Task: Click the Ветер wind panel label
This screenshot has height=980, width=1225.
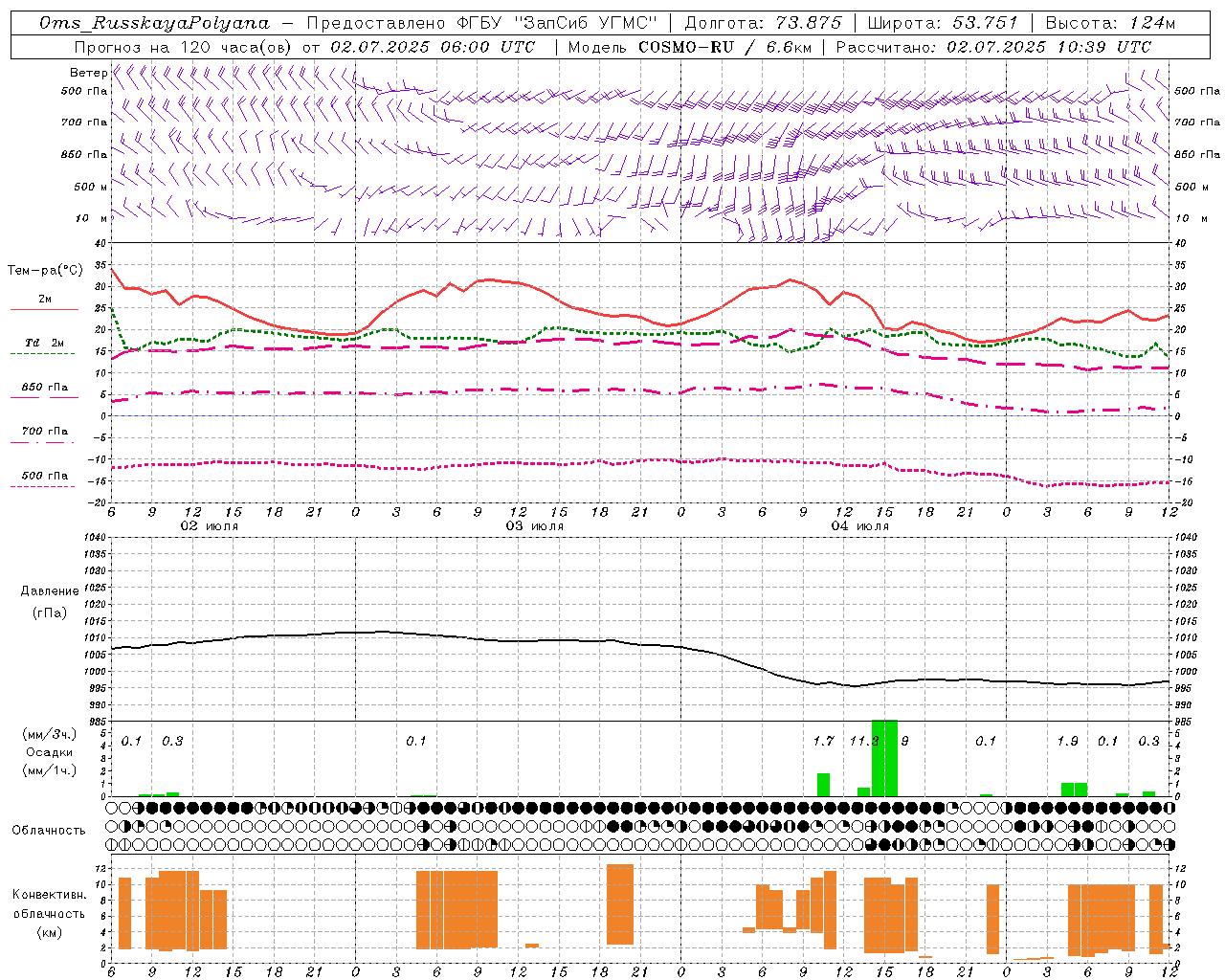Action: click(88, 73)
